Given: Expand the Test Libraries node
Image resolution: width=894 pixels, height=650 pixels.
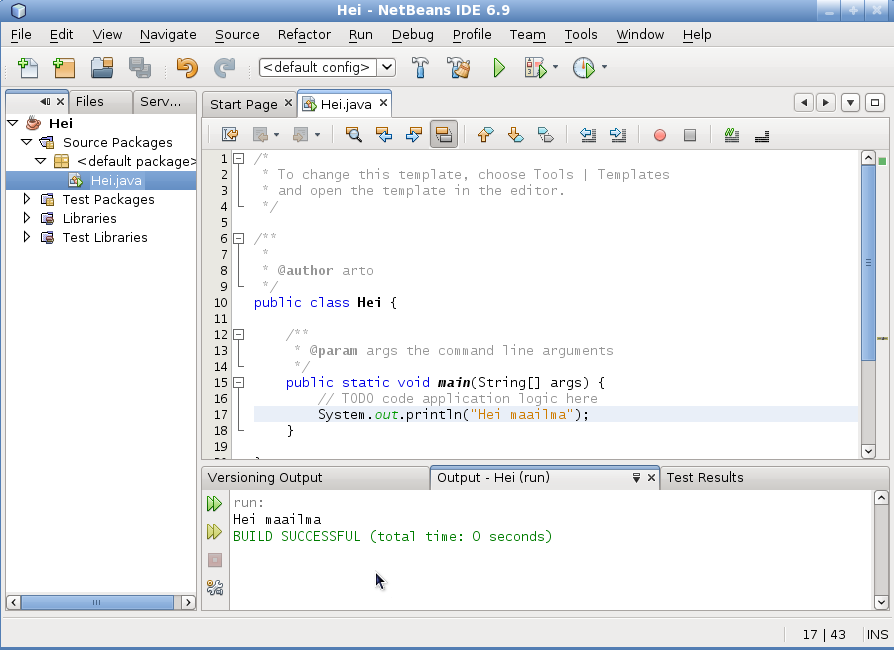Looking at the screenshot, I should click(x=26, y=237).
